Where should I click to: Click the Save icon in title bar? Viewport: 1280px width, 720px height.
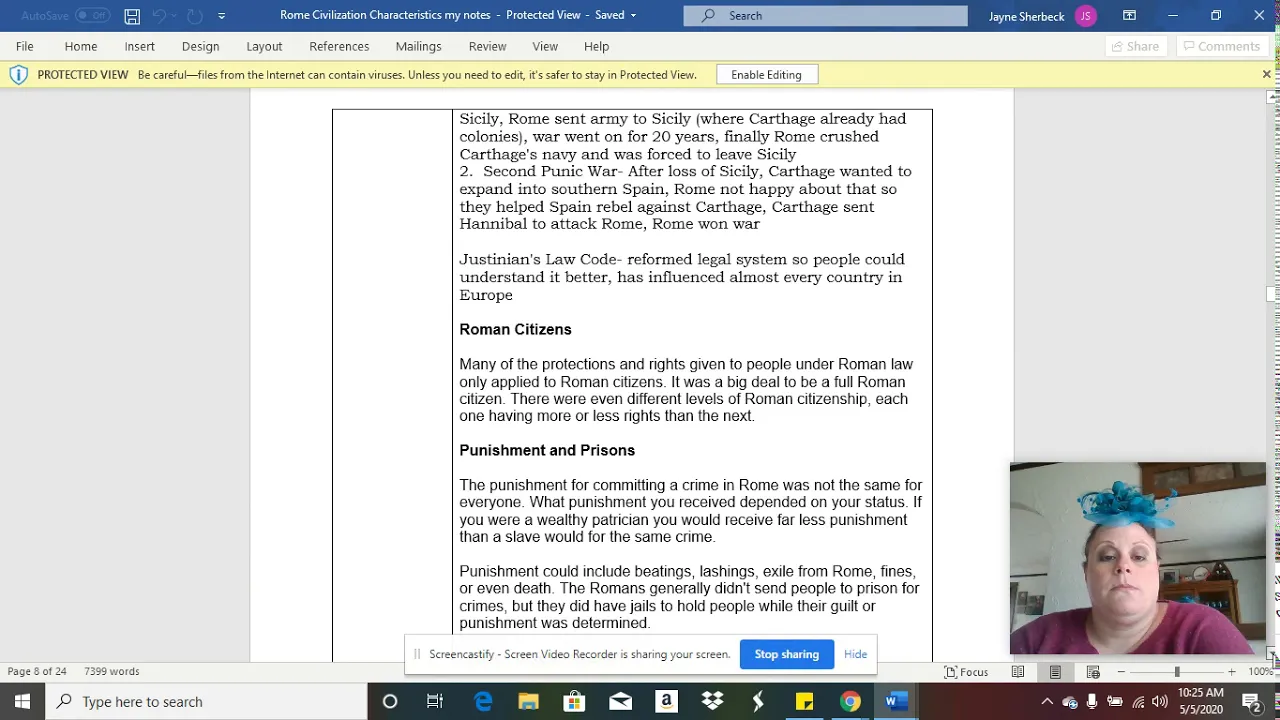(x=132, y=16)
